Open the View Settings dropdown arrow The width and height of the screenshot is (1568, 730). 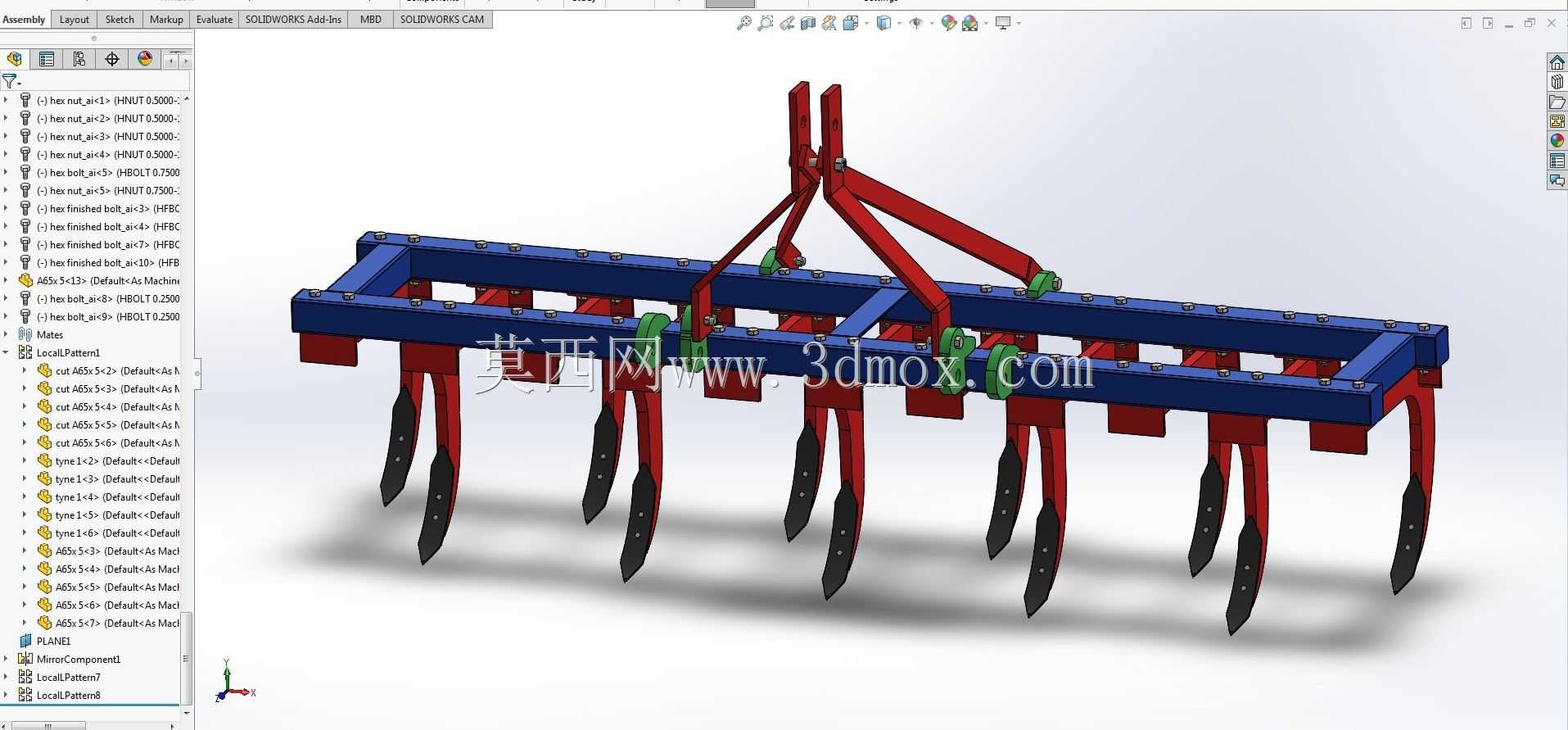[1019, 23]
